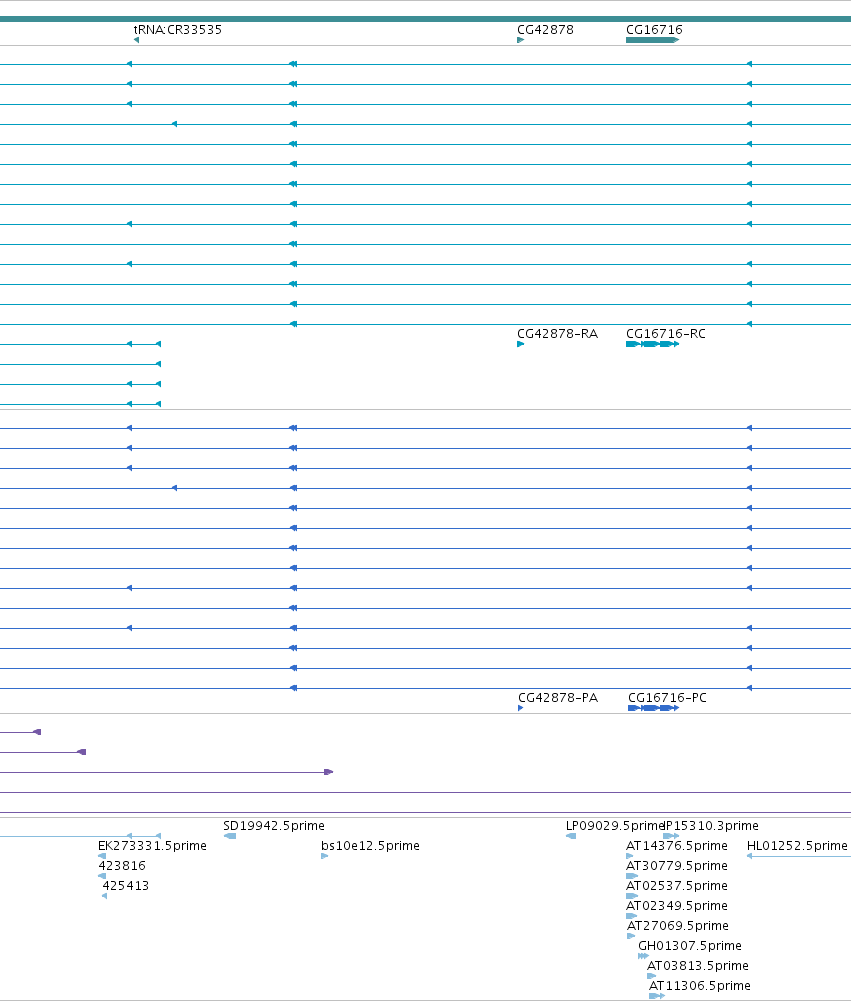The image size is (851, 1001).
Task: Click the AT03813.5prime EST glyph
Action: tap(651, 976)
